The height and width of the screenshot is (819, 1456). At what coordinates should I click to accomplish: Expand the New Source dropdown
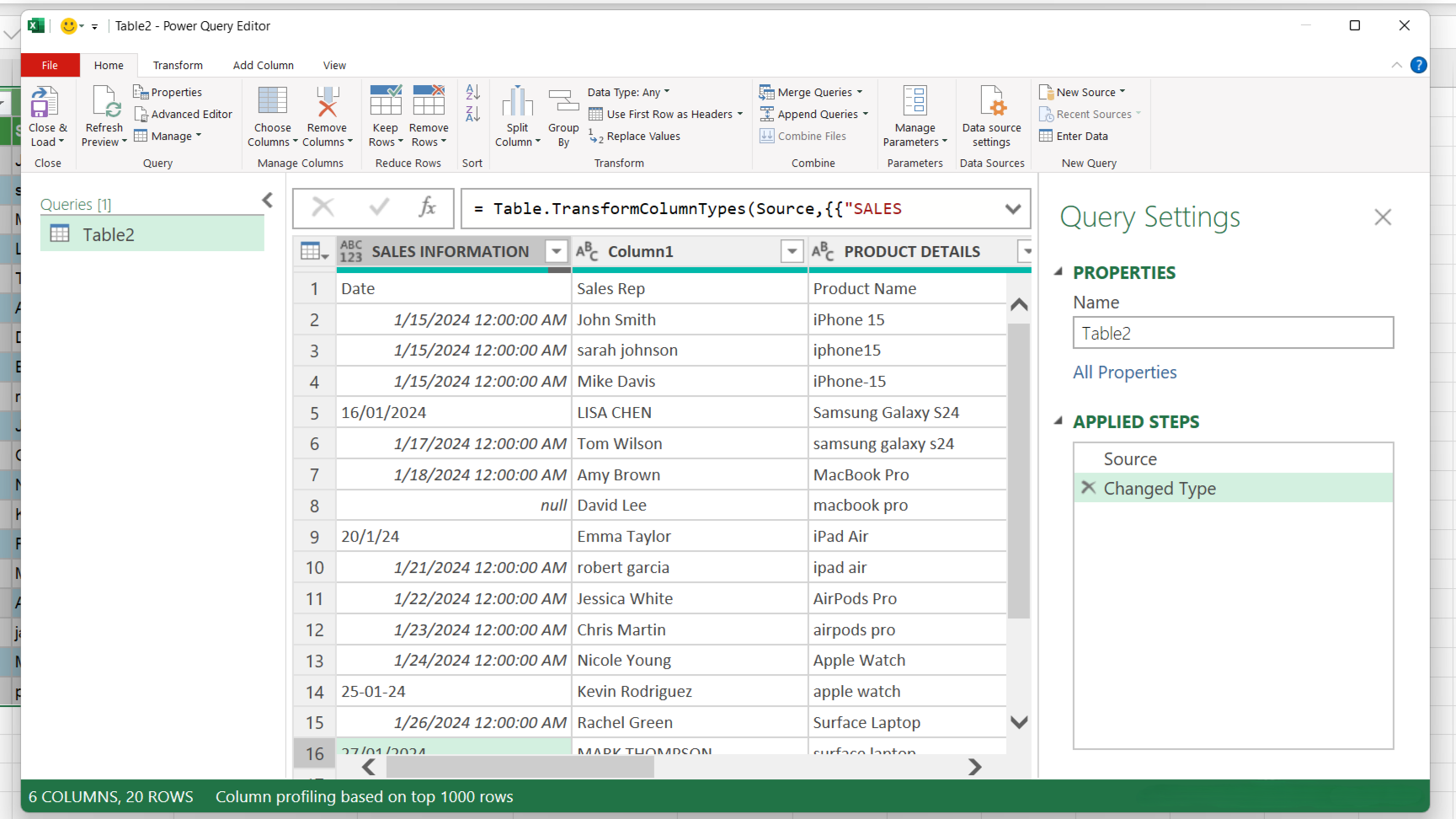tap(1122, 92)
